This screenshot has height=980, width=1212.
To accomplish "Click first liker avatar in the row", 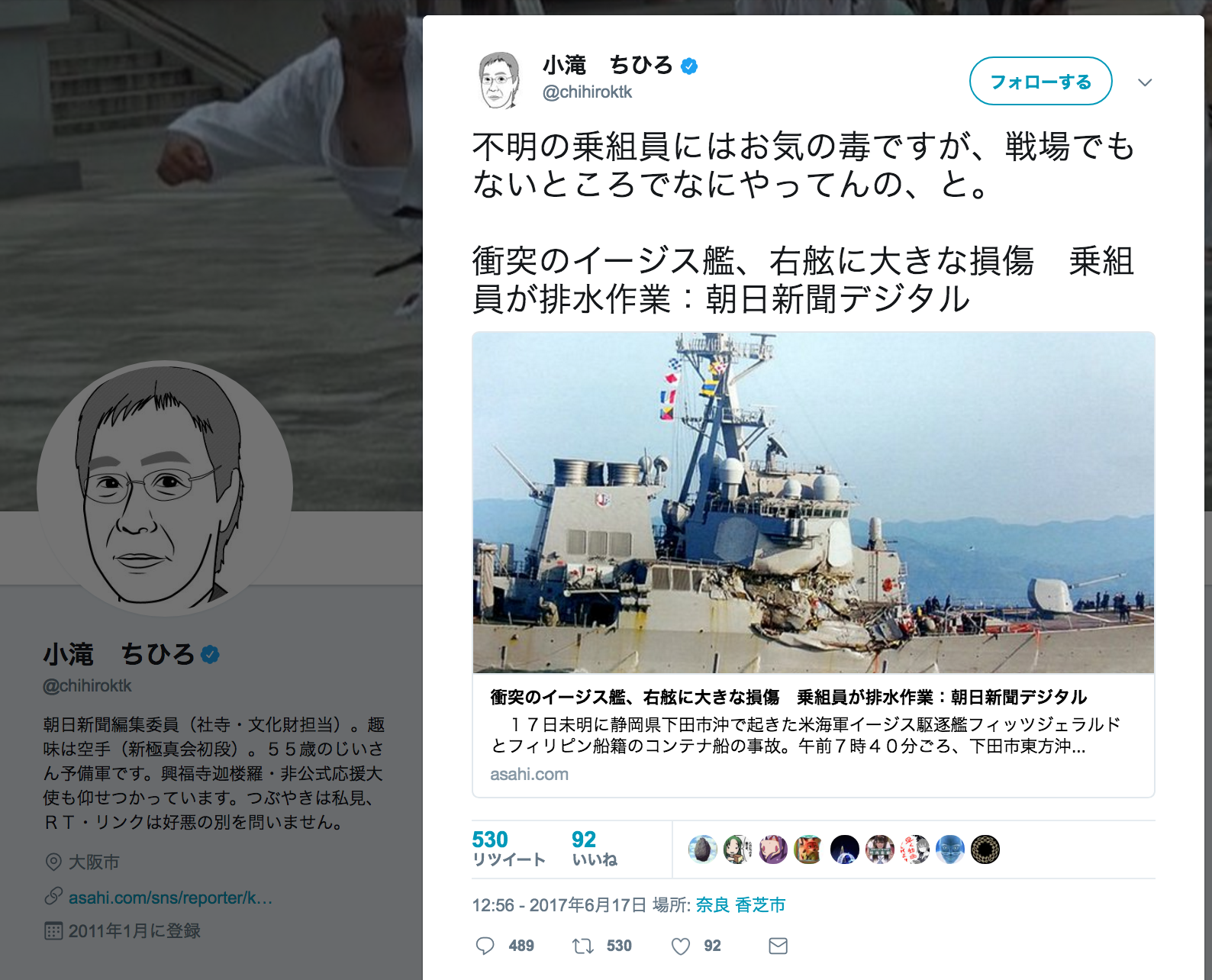I will (x=702, y=849).
